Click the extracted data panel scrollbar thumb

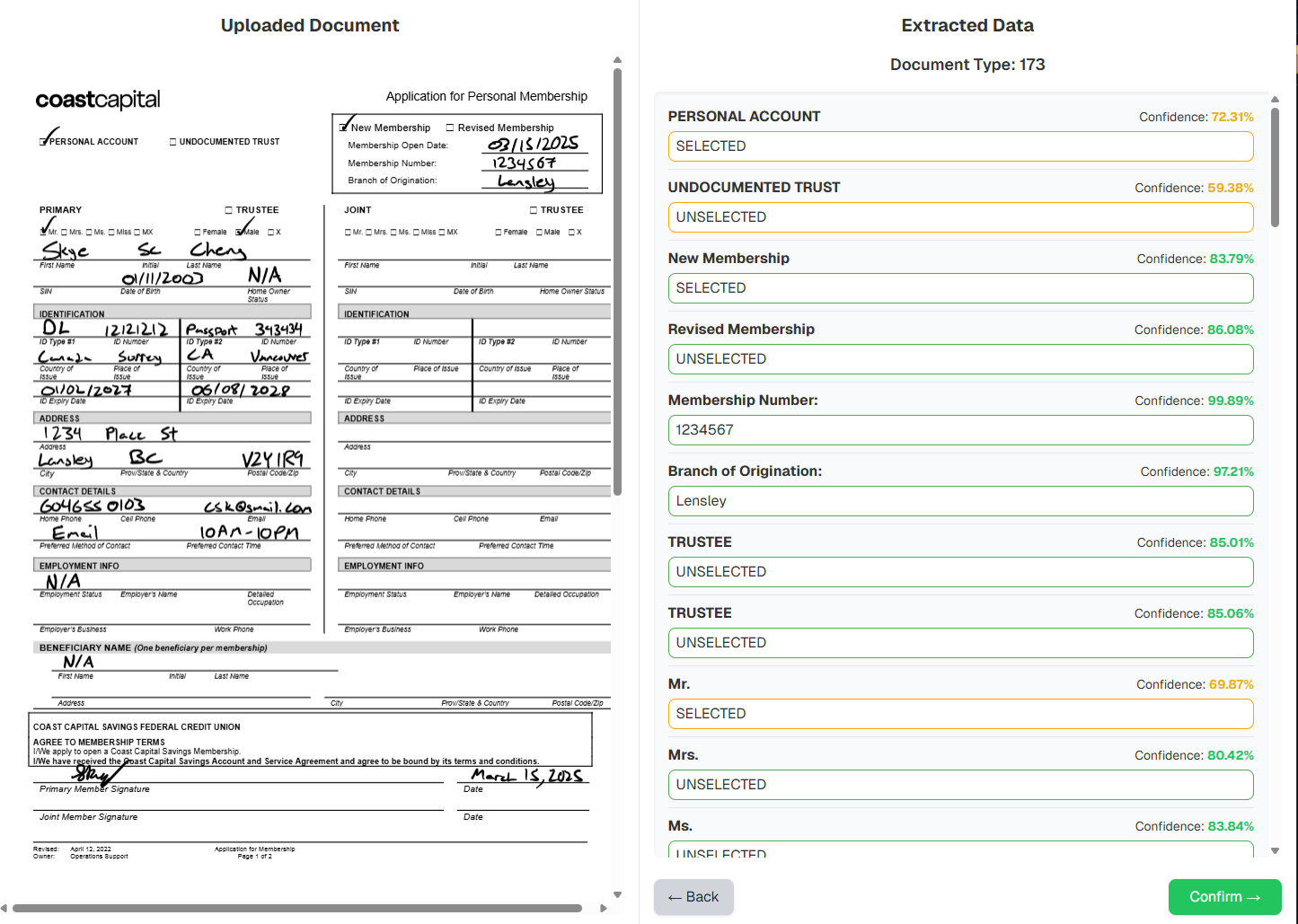[1275, 166]
